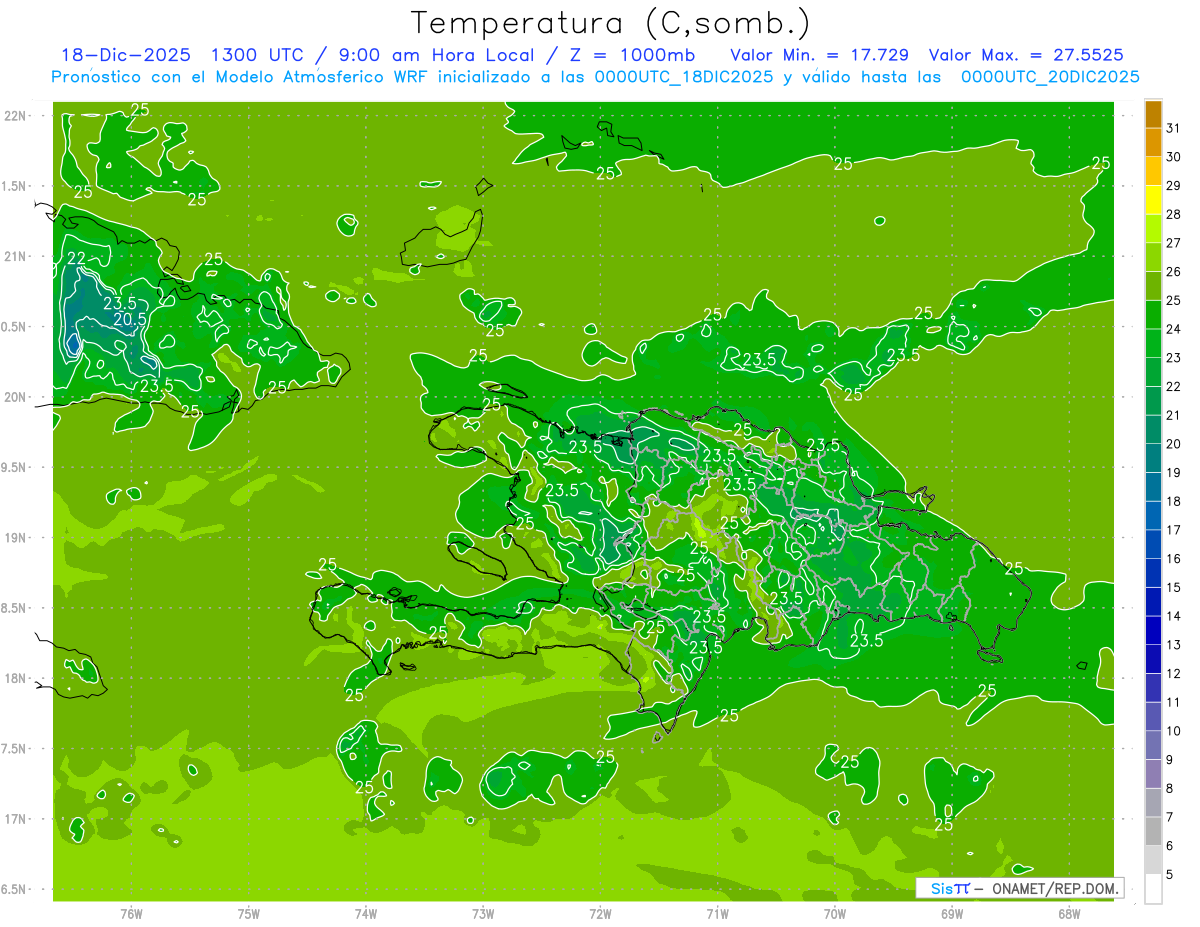This screenshot has width=1200, height=927.
Task: Click the '20N' latitude axis label
Action: point(16,397)
